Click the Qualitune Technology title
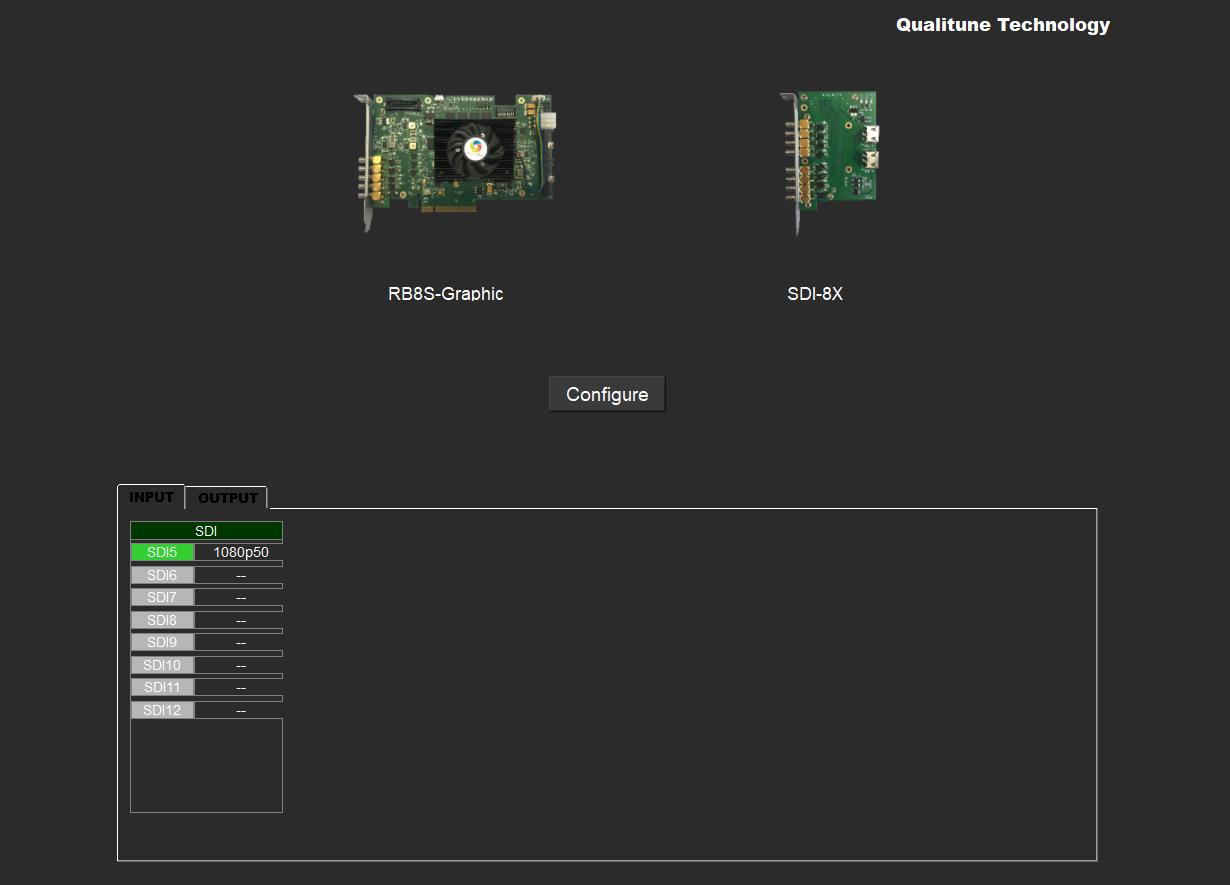Image resolution: width=1230 pixels, height=885 pixels. coord(1003,25)
